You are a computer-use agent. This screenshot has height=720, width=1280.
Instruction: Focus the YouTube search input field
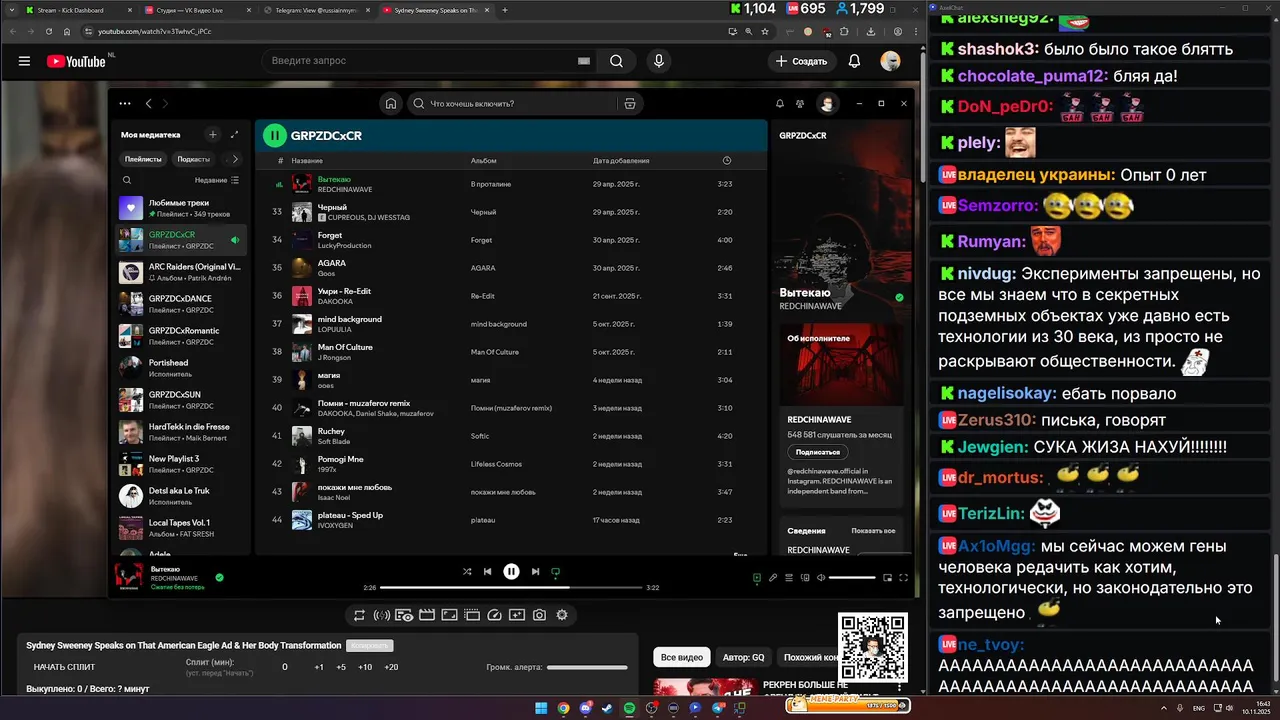[420, 61]
